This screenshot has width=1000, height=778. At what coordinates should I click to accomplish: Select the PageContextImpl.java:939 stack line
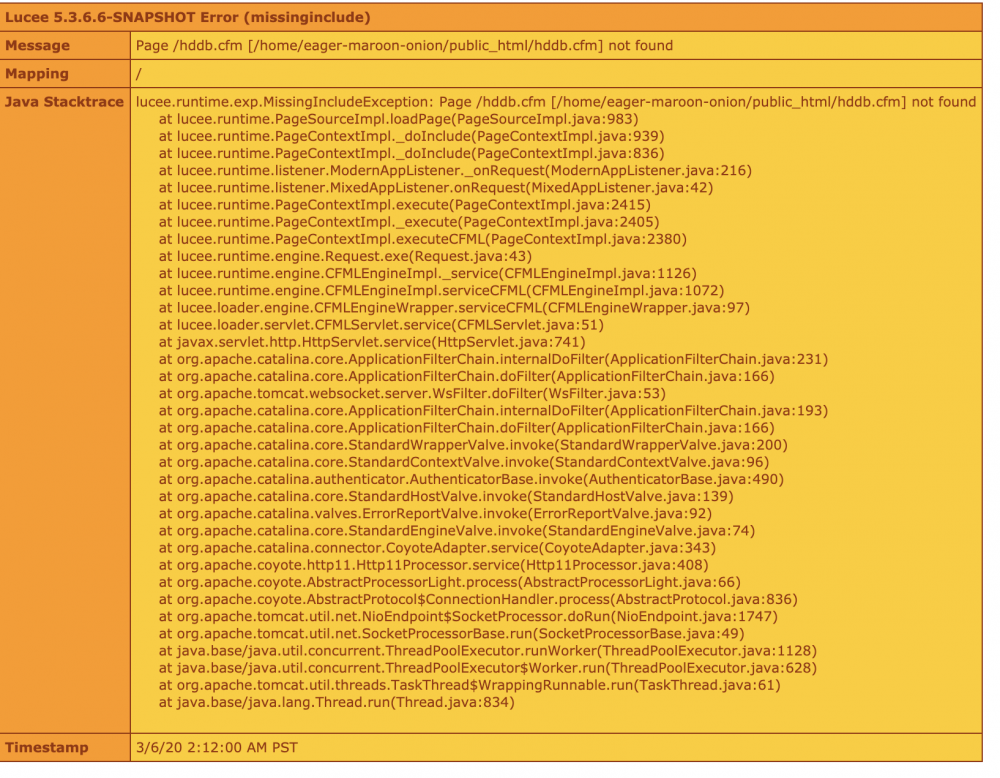click(411, 136)
